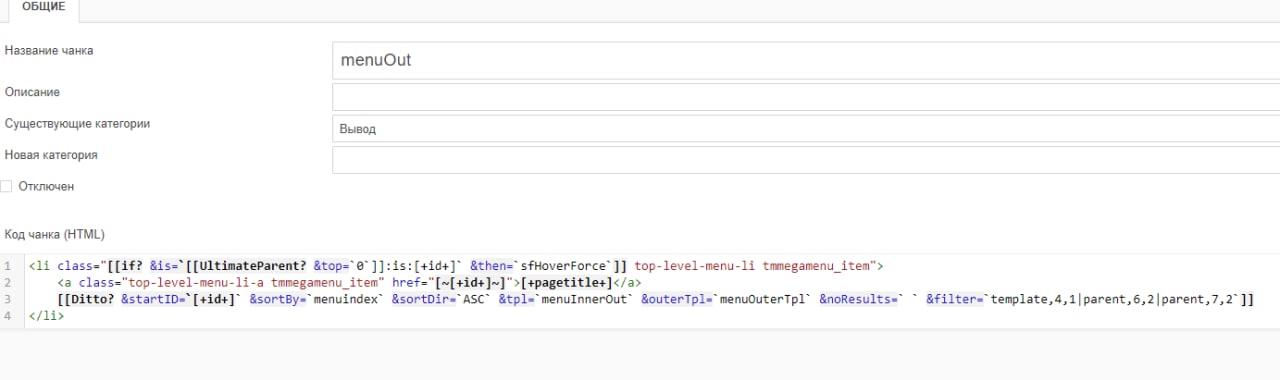The width and height of the screenshot is (1280, 380).
Task: Open the Существующие категории dropdown showing Вывод
Action: [x=806, y=129]
